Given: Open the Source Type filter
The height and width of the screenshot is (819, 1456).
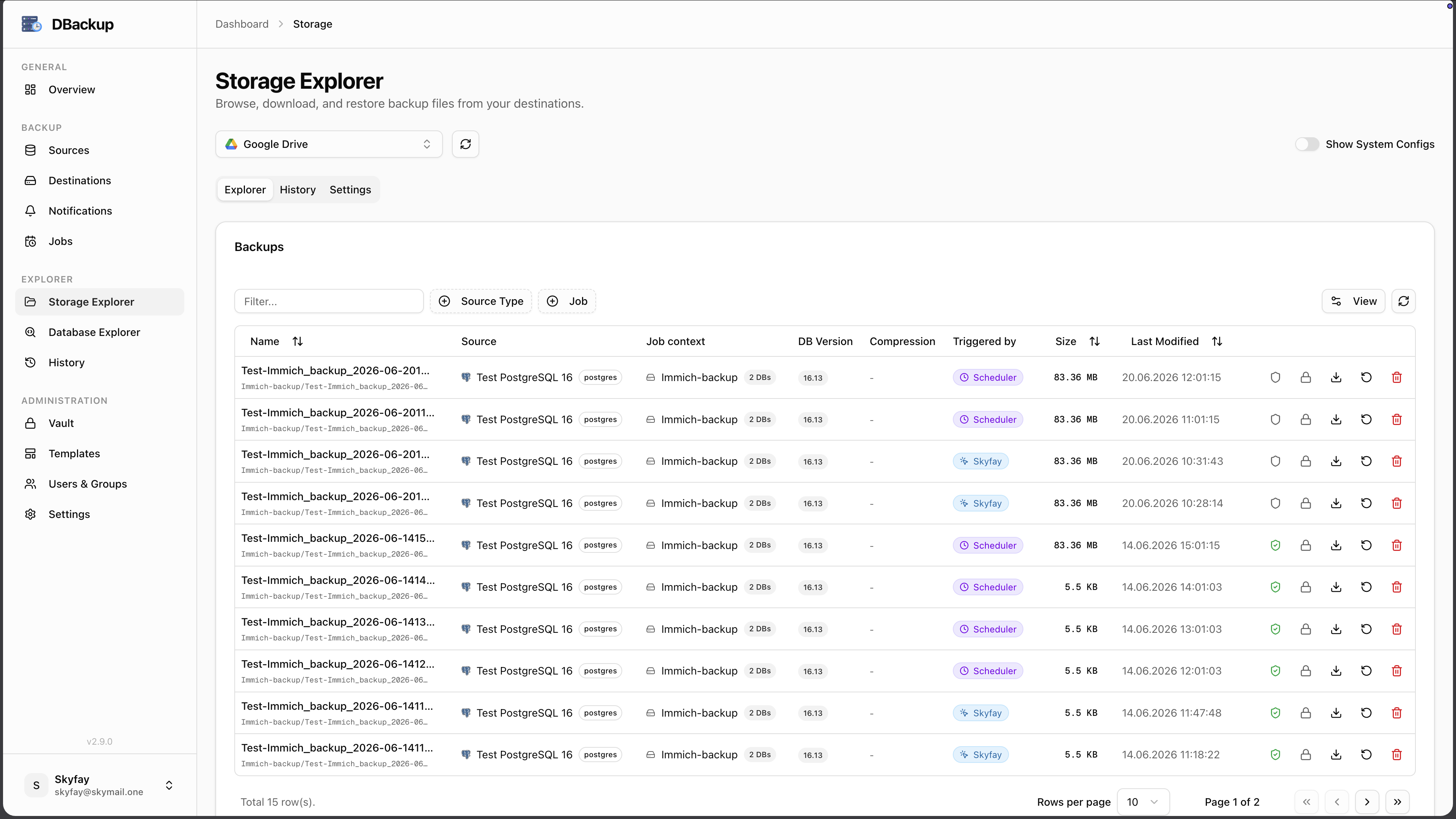Looking at the screenshot, I should tap(480, 301).
